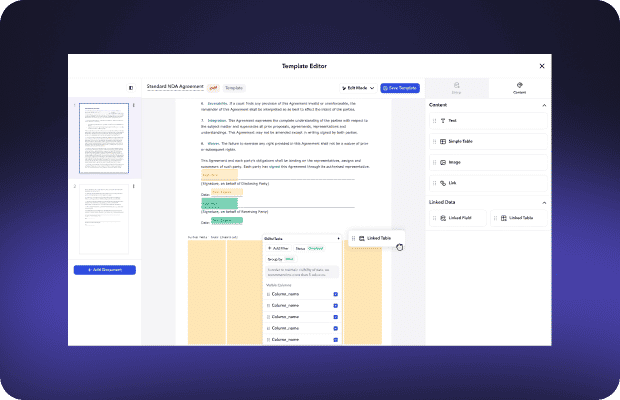
Task: Click the 'Severability' heading in document
Action: [217, 104]
